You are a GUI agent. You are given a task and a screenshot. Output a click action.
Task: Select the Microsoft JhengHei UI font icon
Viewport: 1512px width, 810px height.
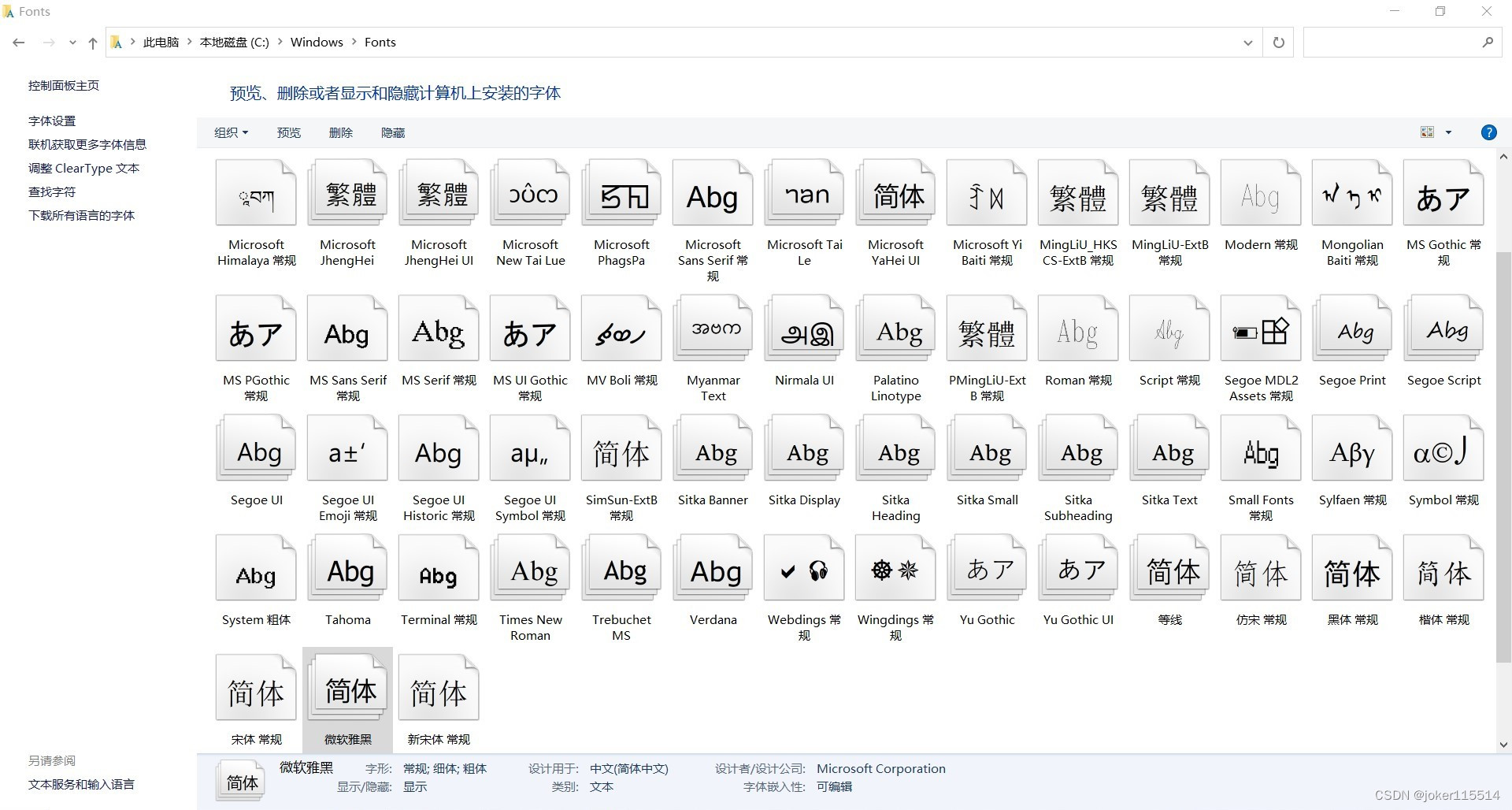(x=439, y=194)
